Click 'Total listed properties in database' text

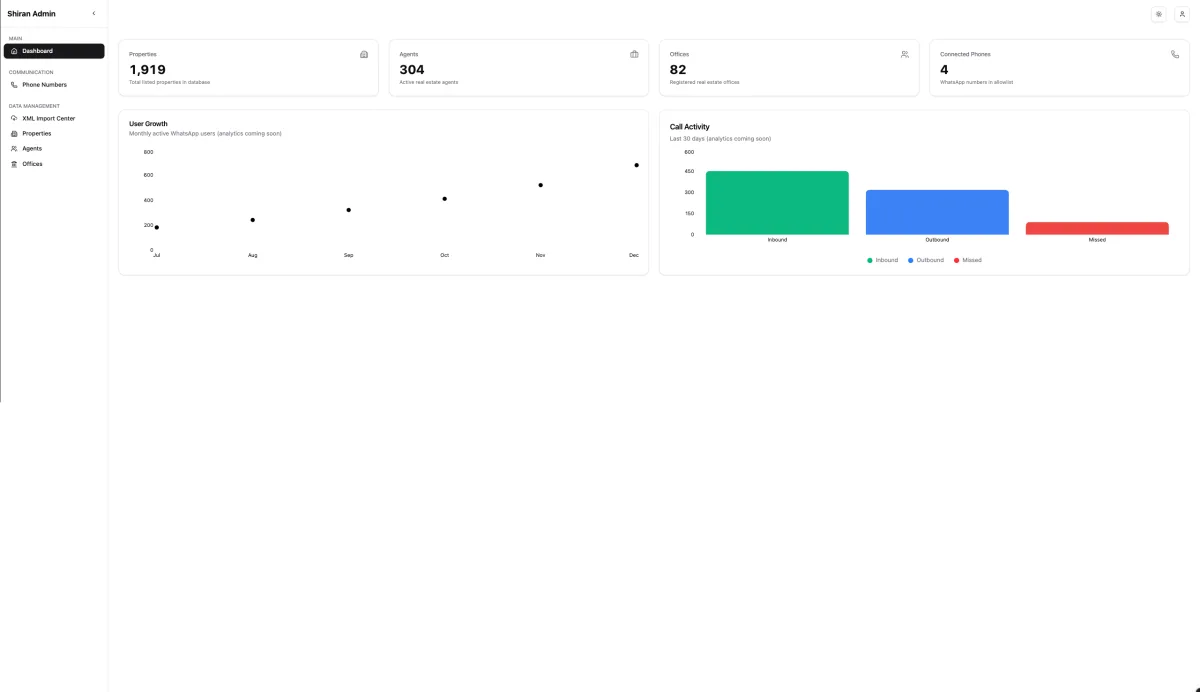tap(170, 82)
